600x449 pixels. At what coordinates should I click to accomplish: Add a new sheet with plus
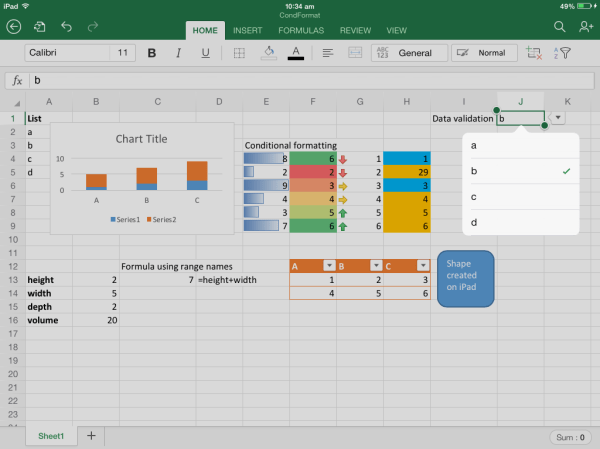pyautogui.click(x=91, y=436)
